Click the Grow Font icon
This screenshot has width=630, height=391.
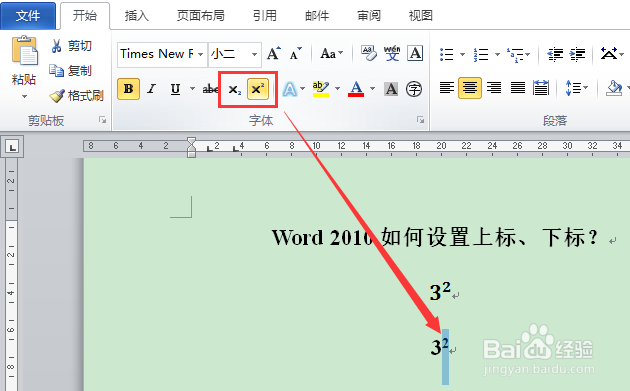[274, 53]
